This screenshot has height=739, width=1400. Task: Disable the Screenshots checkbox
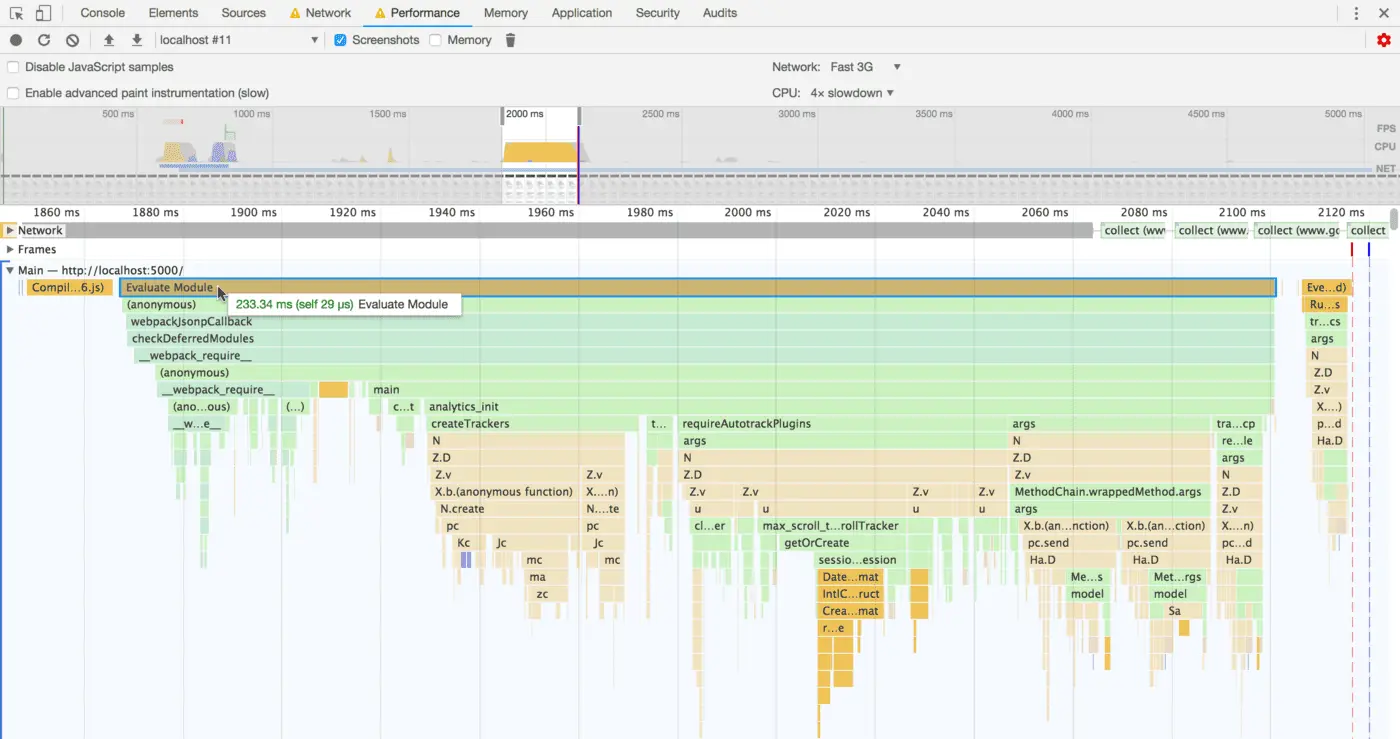coord(339,40)
